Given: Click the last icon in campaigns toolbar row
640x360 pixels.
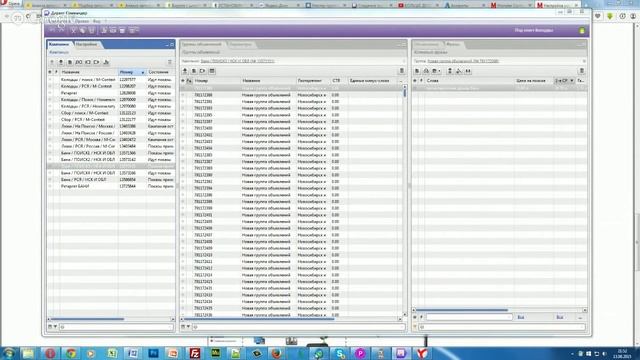Looking at the screenshot, I should click(106, 62).
